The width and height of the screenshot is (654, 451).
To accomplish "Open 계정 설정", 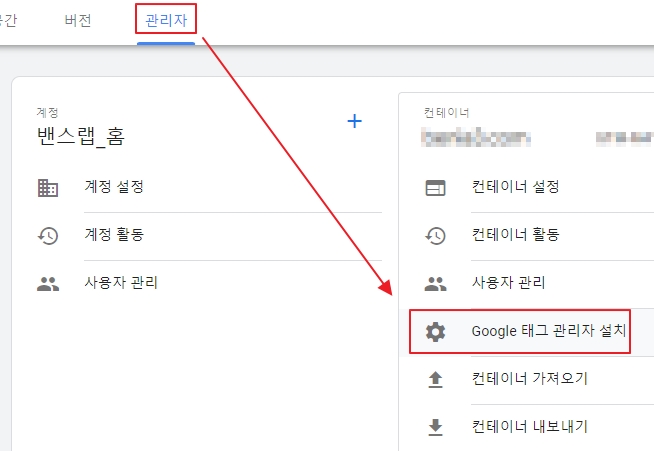I will click(x=114, y=186).
